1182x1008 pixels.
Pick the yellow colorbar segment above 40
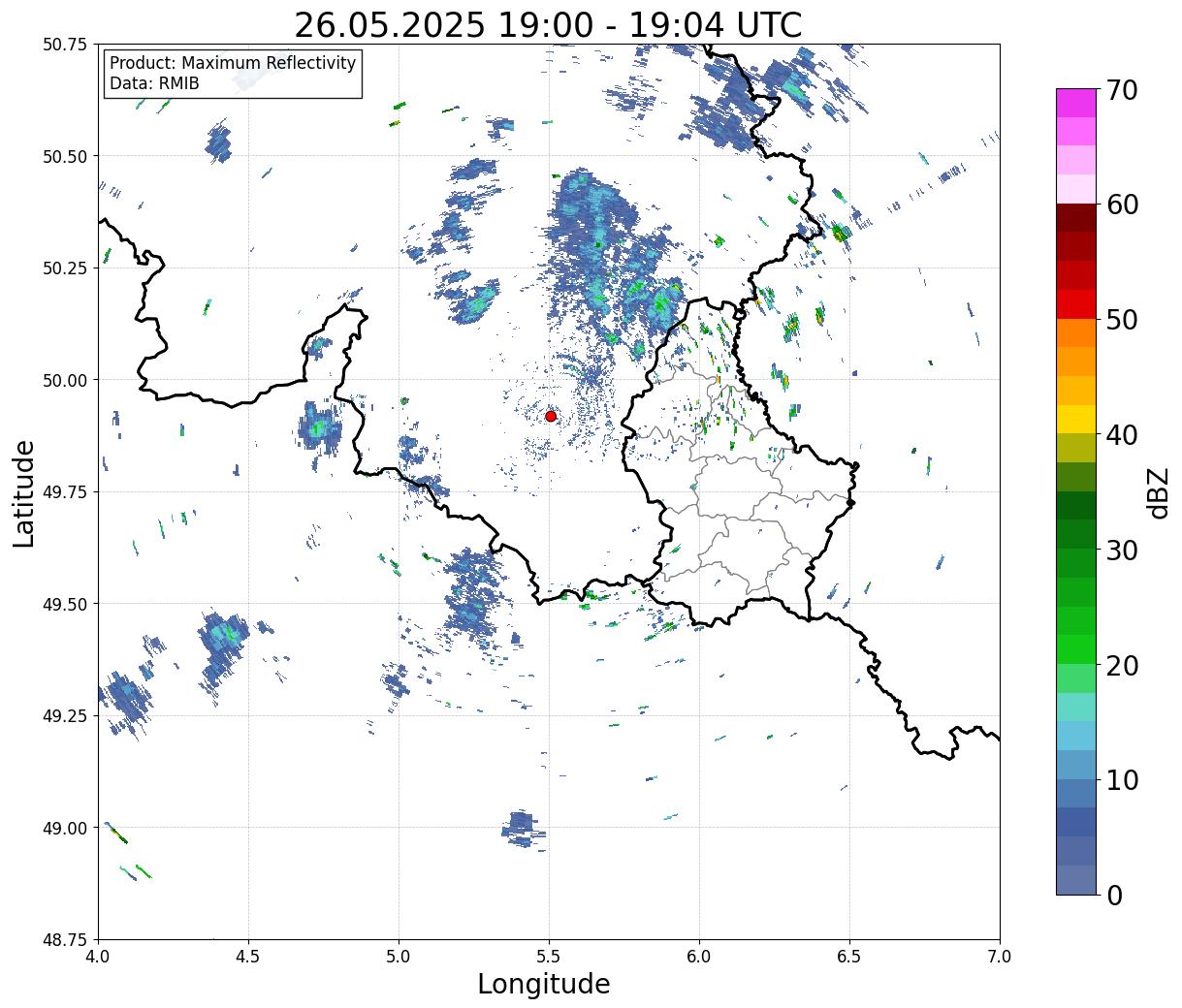click(x=1076, y=419)
